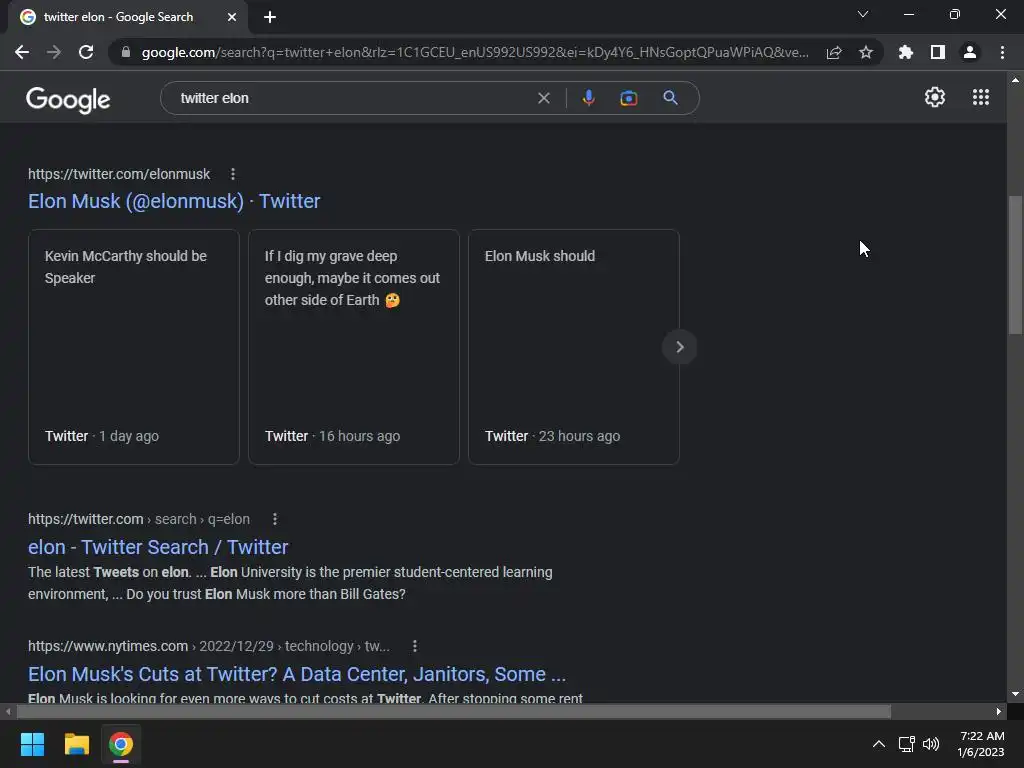Open network settings from tray

point(906,744)
